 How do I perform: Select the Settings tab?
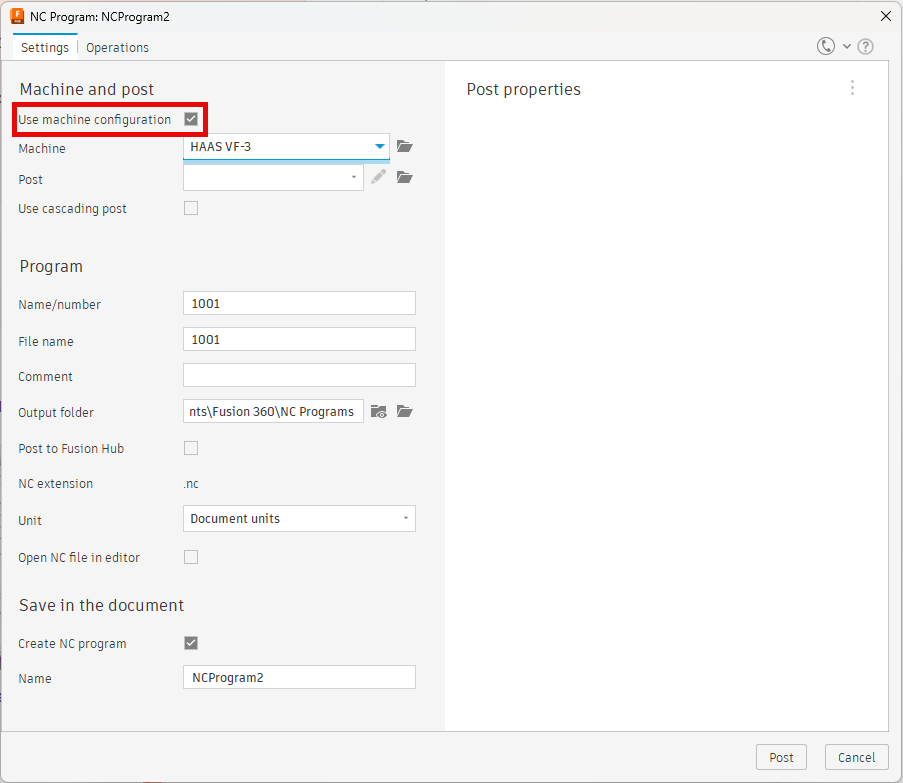(x=45, y=48)
